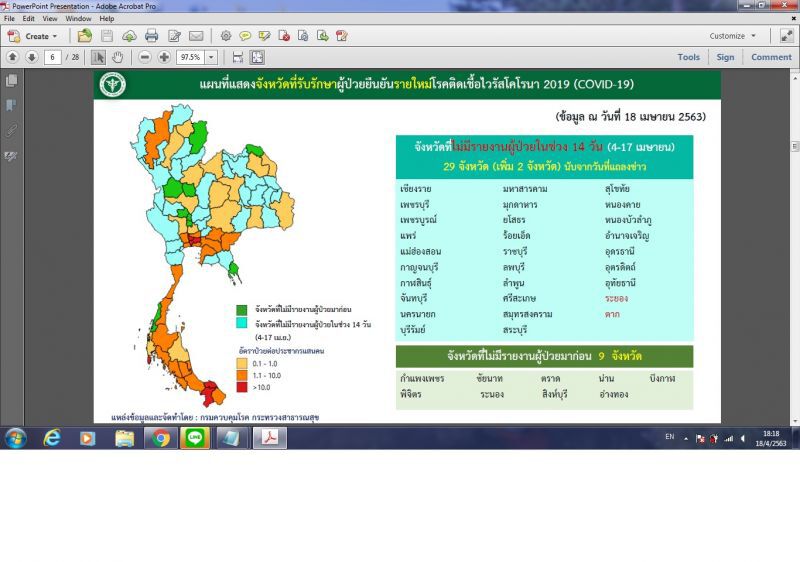Show the Bookmarks panel icon
Image resolution: width=800 pixels, height=562 pixels.
(11, 106)
